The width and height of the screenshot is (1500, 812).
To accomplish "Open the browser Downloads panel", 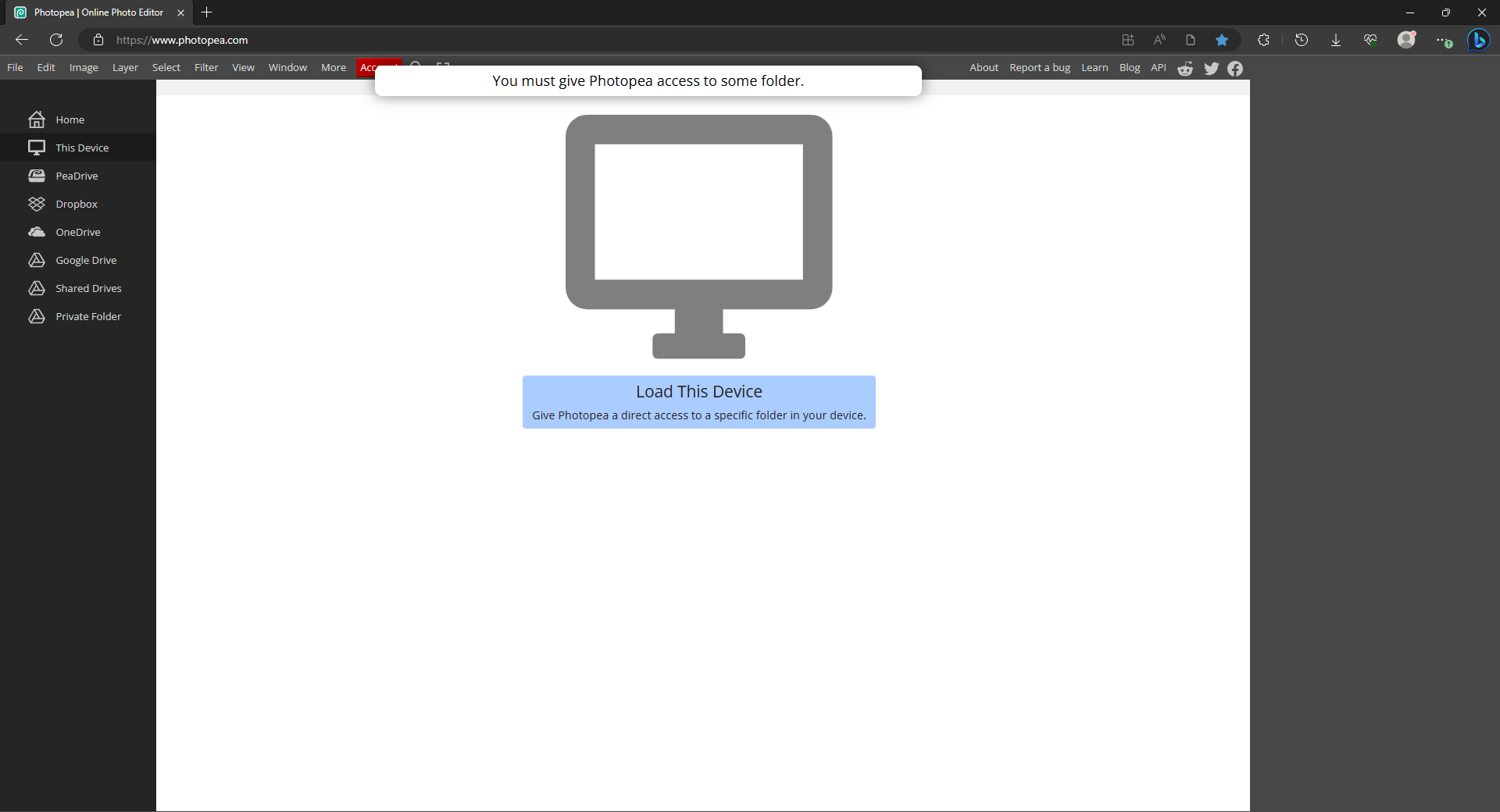I will click(x=1335, y=40).
